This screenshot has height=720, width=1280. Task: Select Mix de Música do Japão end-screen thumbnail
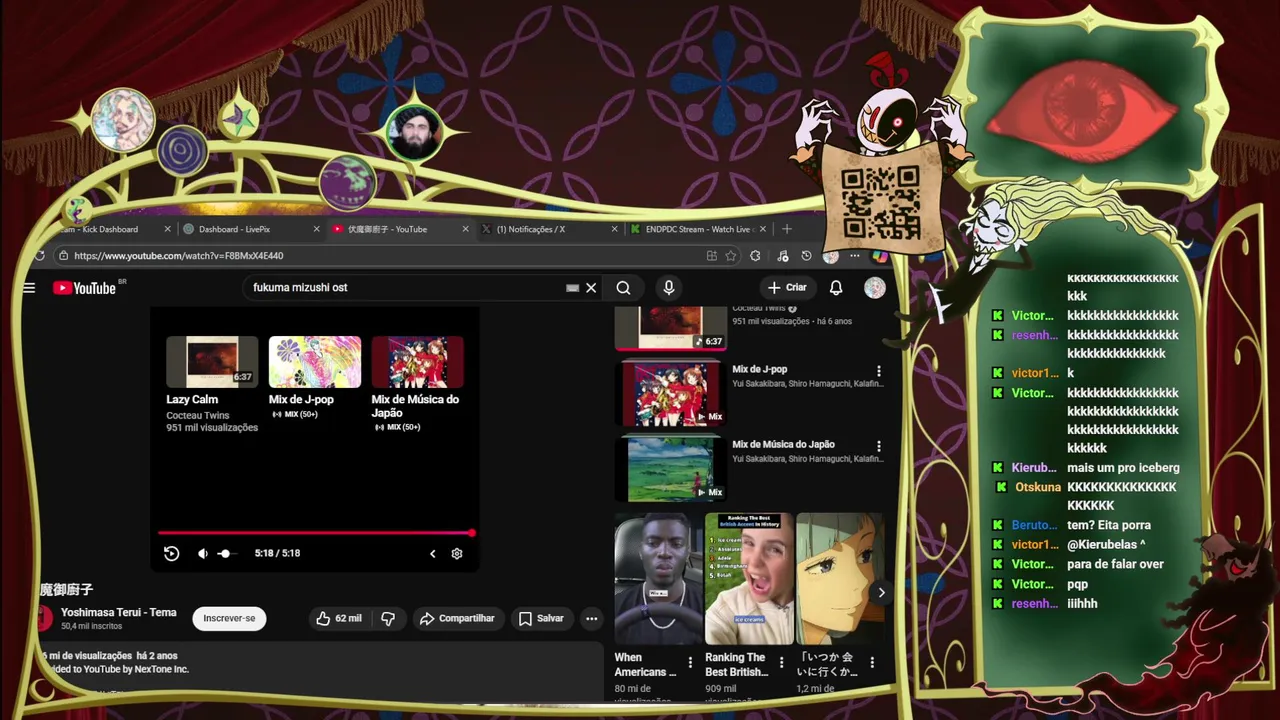click(417, 361)
